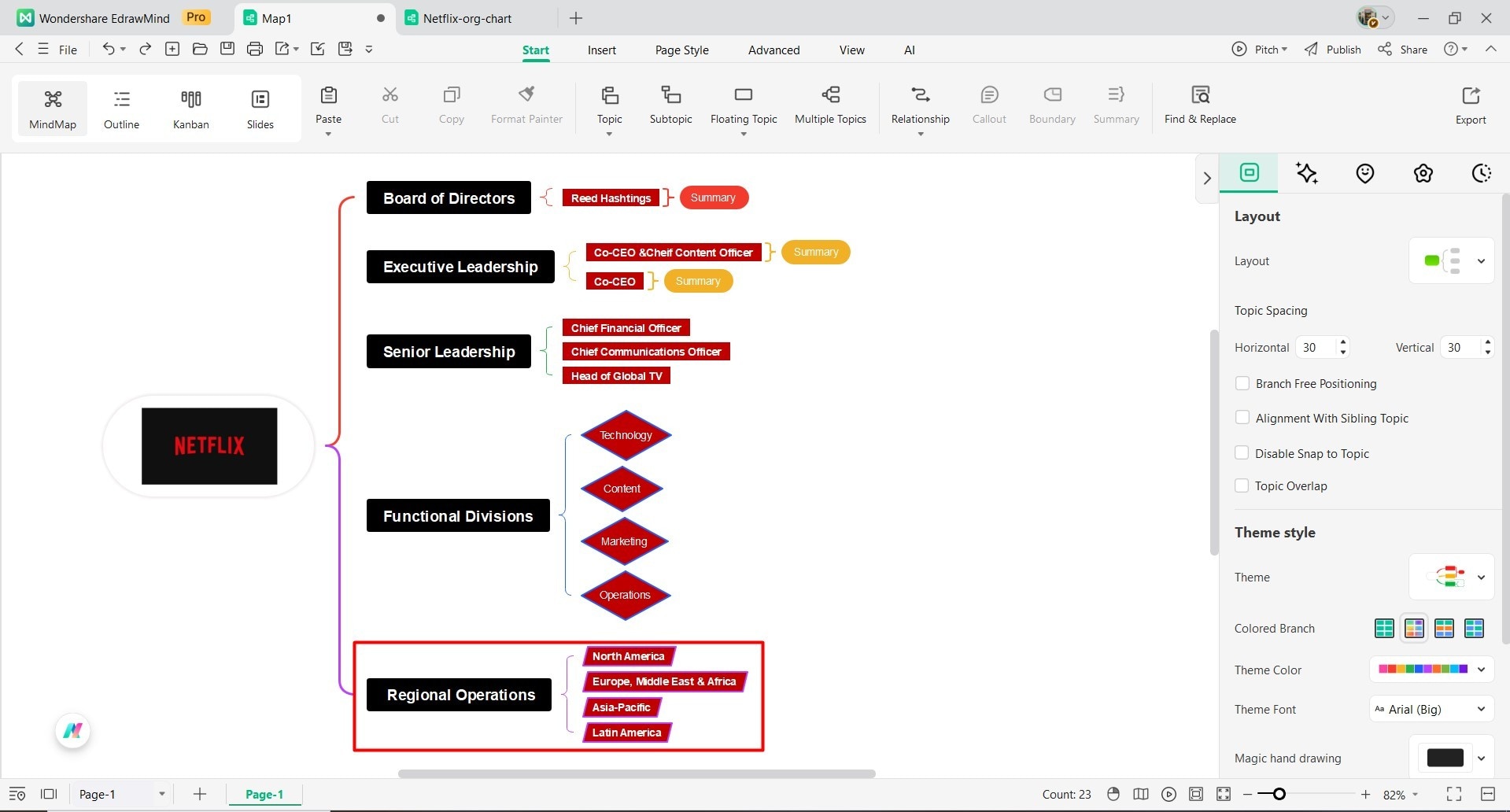Click the Paste clipboard icon
The width and height of the screenshot is (1510, 812).
pos(329,96)
